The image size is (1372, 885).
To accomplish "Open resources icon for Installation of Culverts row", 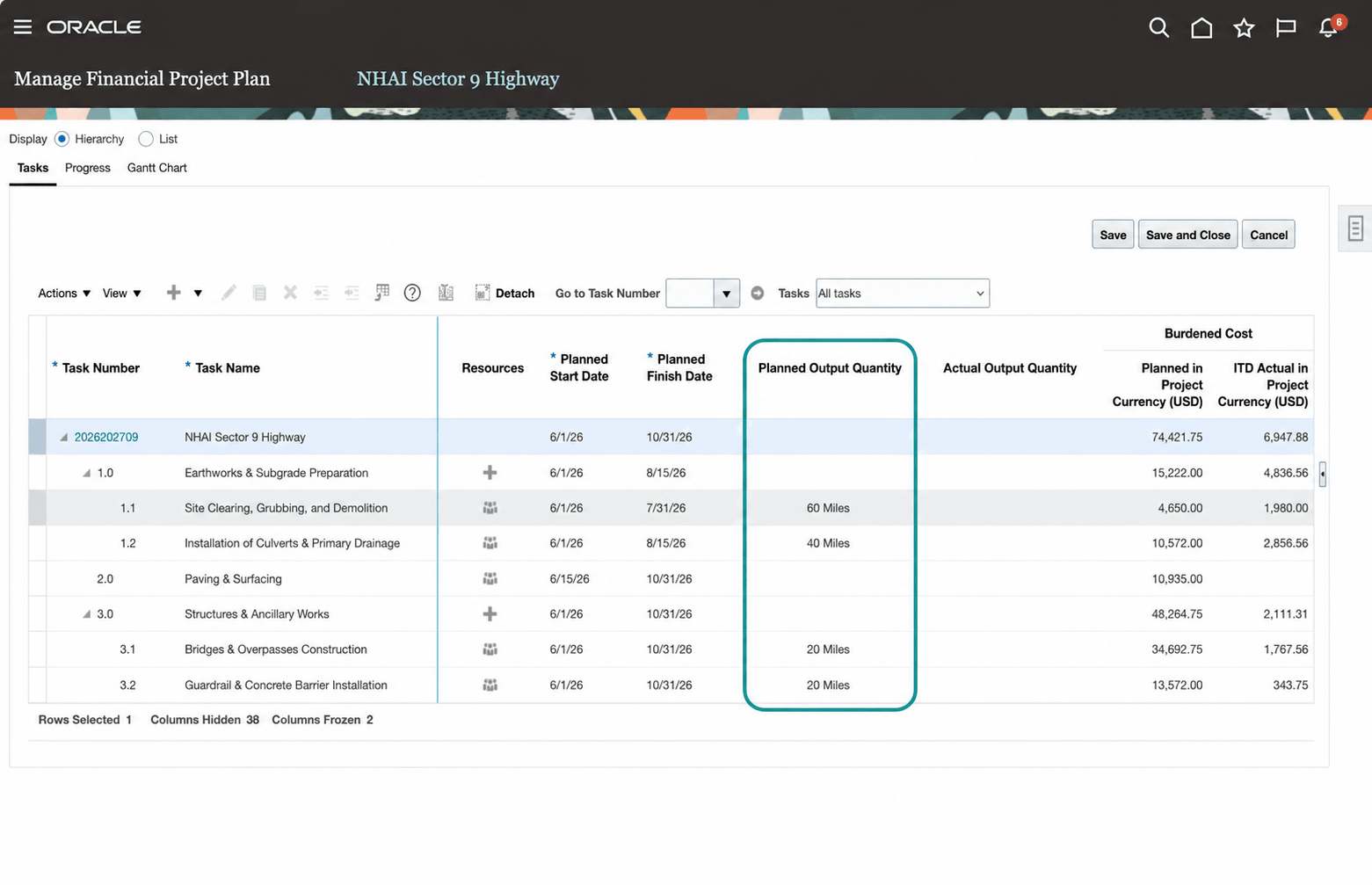I will 490,543.
